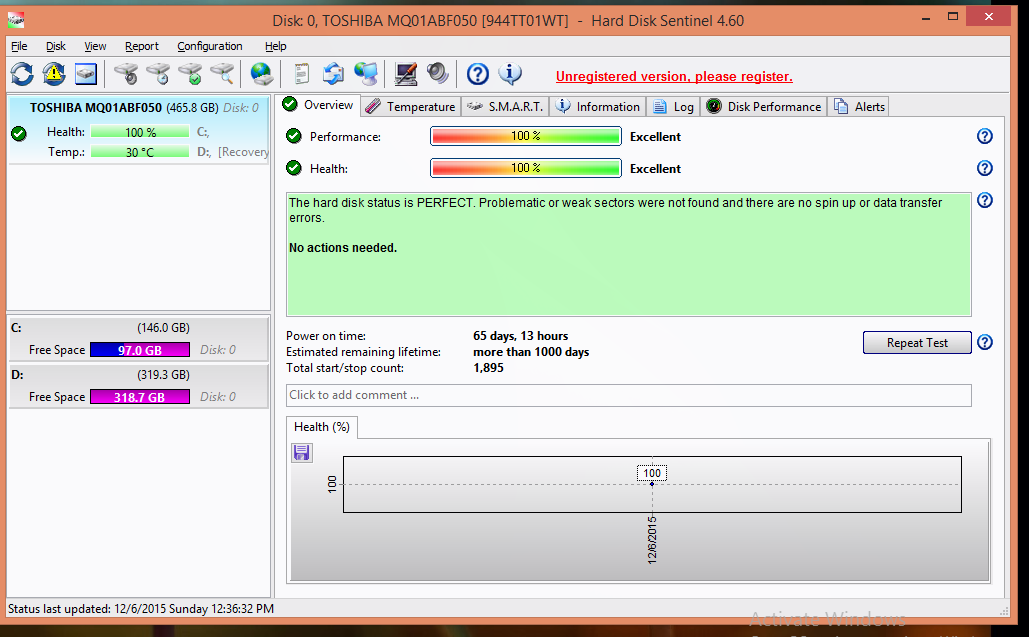The height and width of the screenshot is (637, 1029).
Task: Click help icon beside green status text box
Action: [984, 200]
